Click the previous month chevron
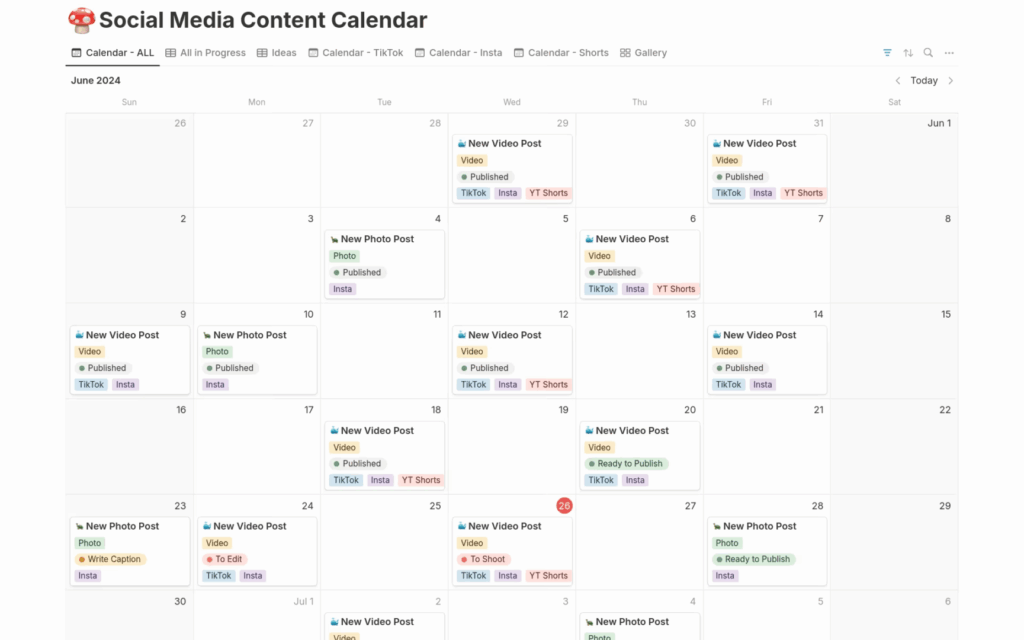 tap(898, 80)
